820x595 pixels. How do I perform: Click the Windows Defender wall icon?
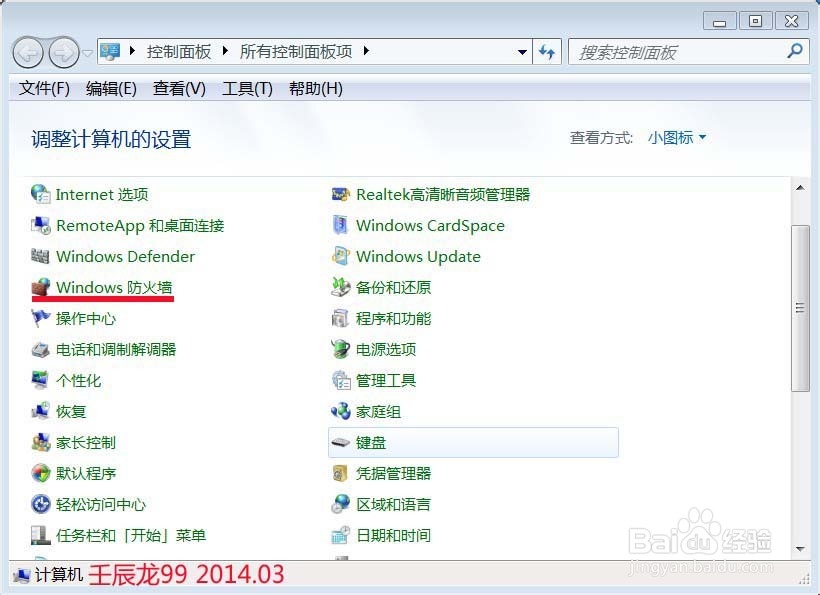click(40, 256)
